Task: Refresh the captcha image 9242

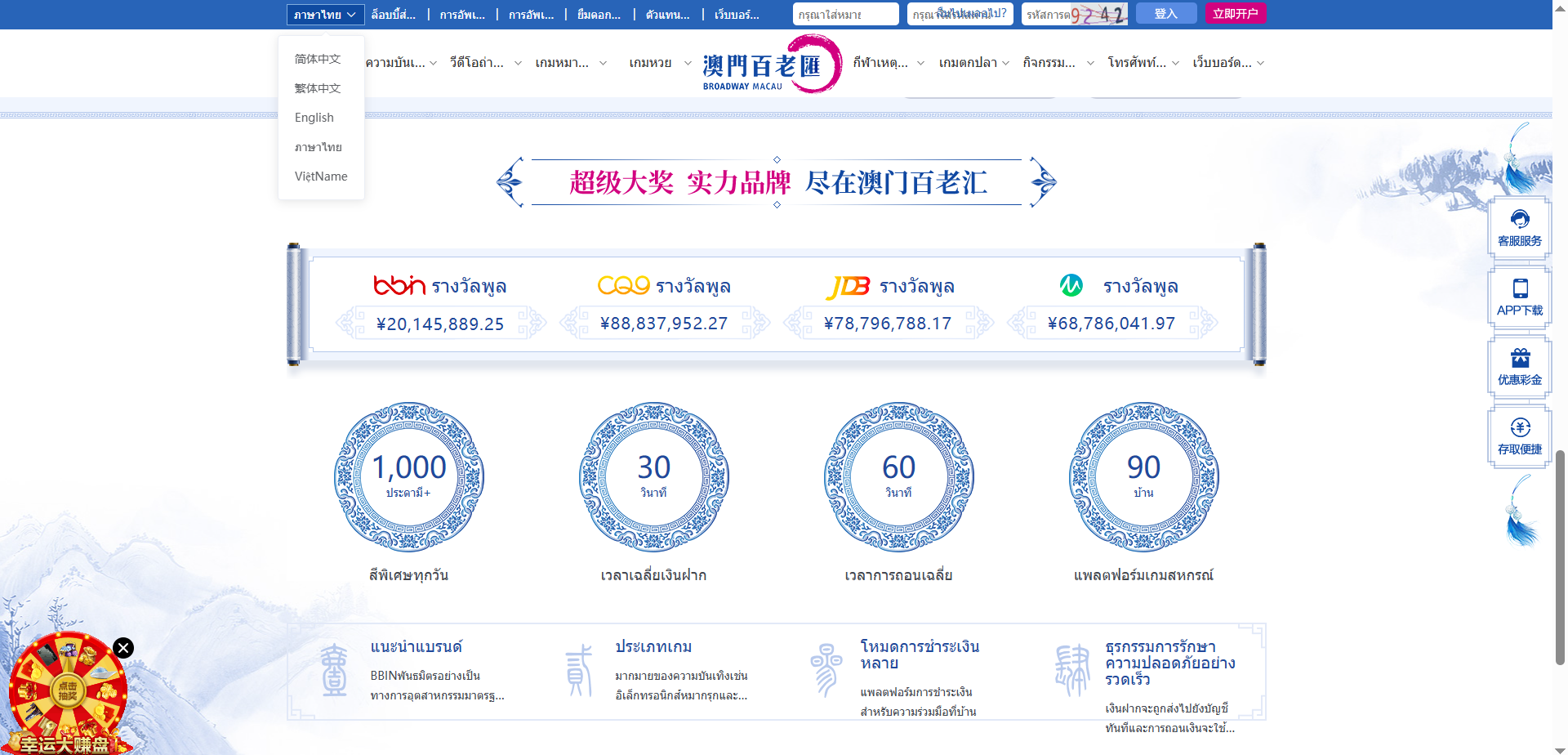Action: coord(1099,14)
